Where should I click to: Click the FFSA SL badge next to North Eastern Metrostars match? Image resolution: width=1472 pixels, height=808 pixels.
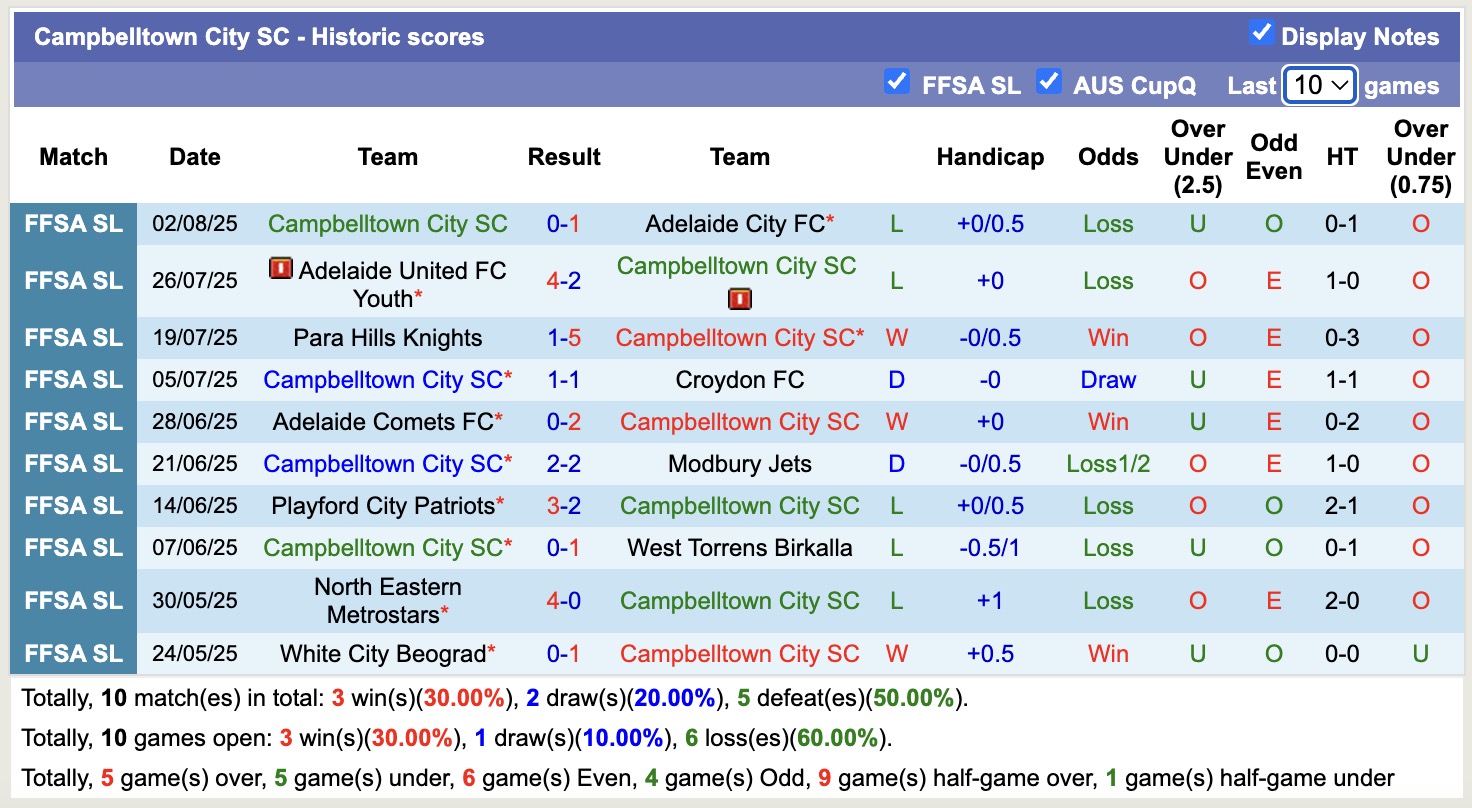pos(74,600)
